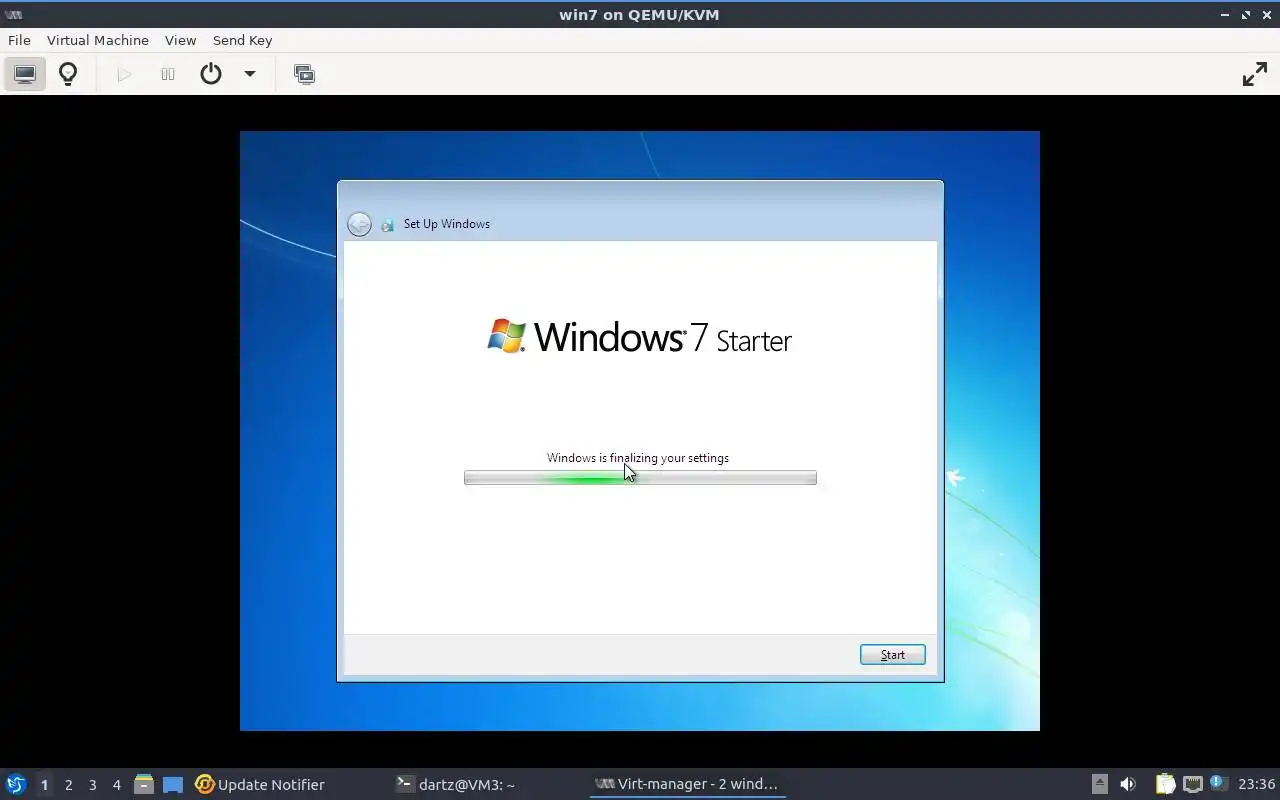Expand the shutdown options dropdown arrow

(250, 74)
